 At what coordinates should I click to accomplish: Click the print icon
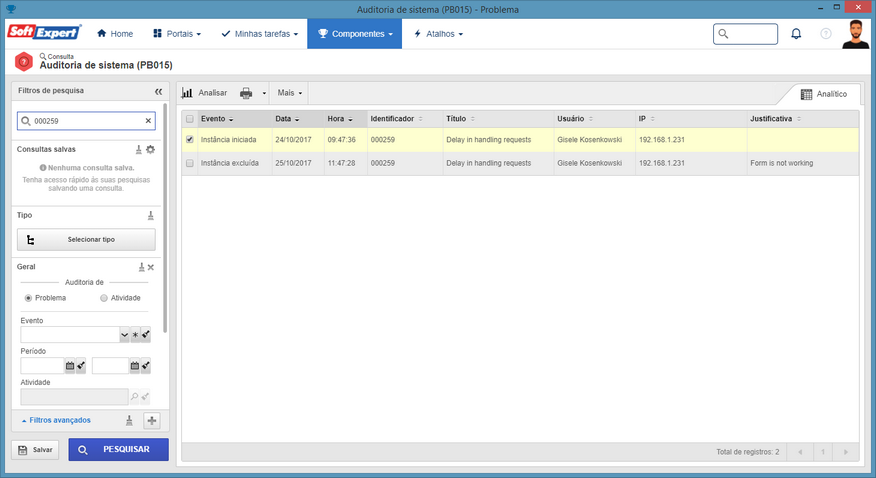[x=246, y=93]
